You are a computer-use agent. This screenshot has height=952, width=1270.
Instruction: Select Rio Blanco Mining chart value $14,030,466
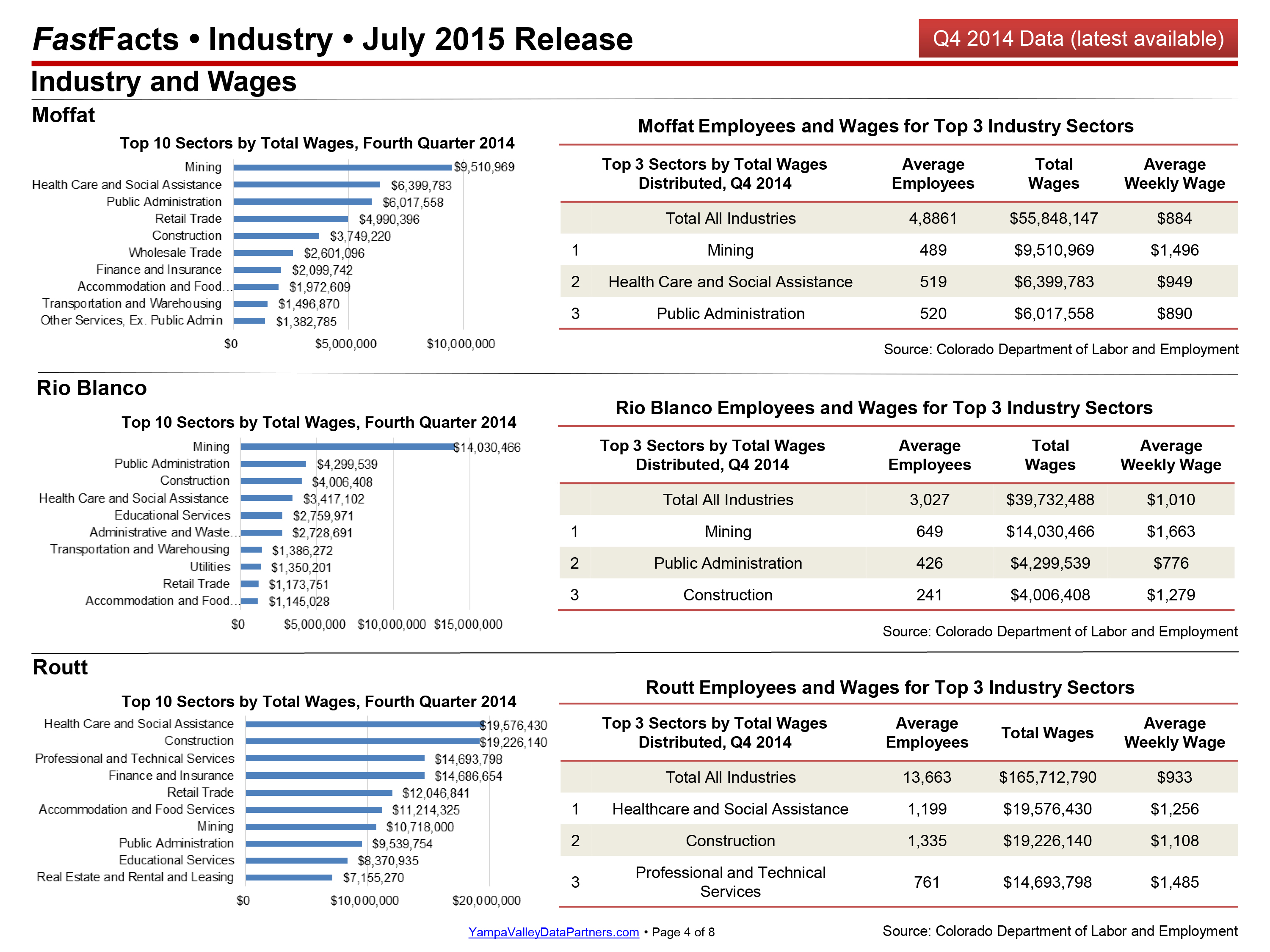point(487,448)
